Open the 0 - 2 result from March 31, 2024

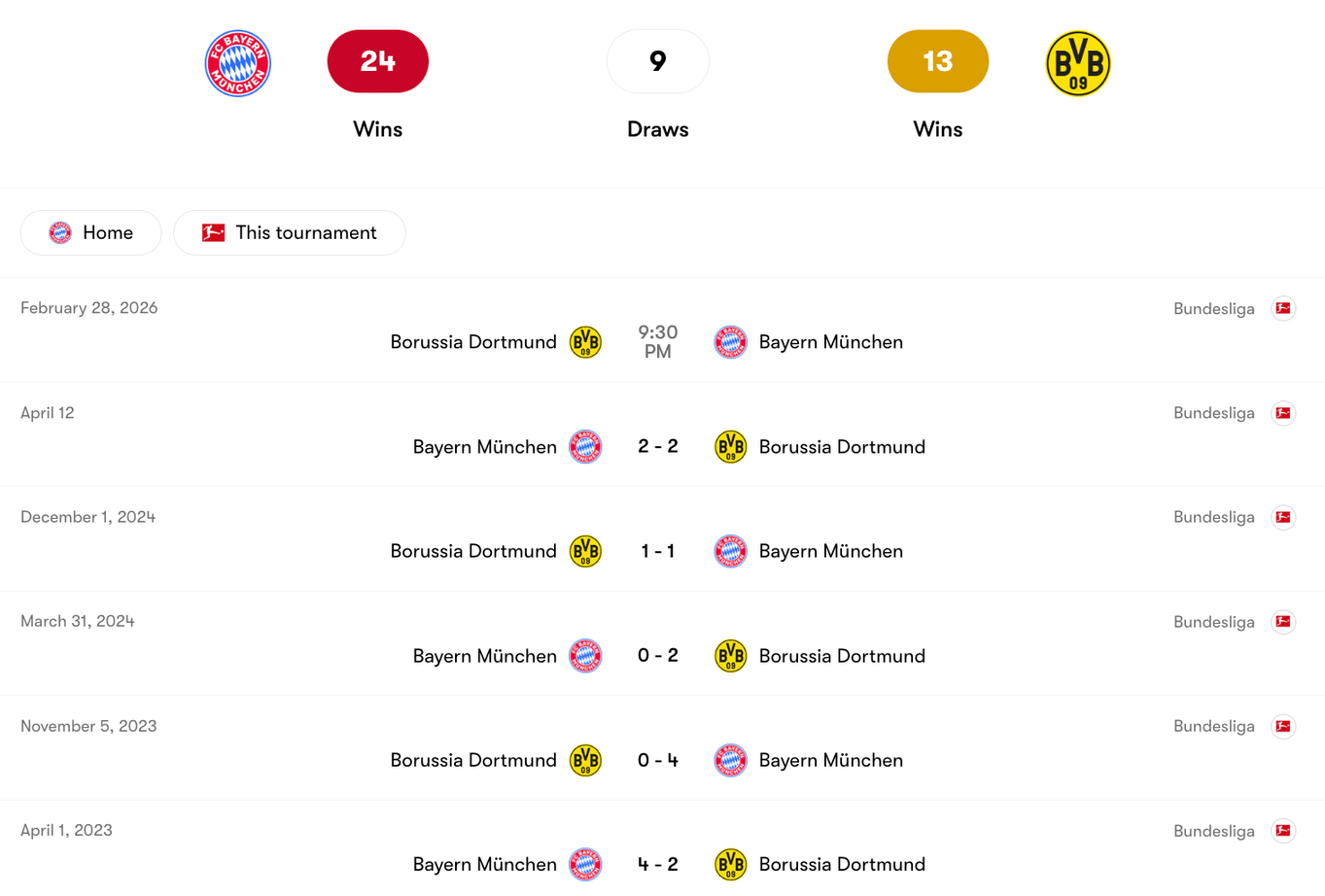click(657, 656)
